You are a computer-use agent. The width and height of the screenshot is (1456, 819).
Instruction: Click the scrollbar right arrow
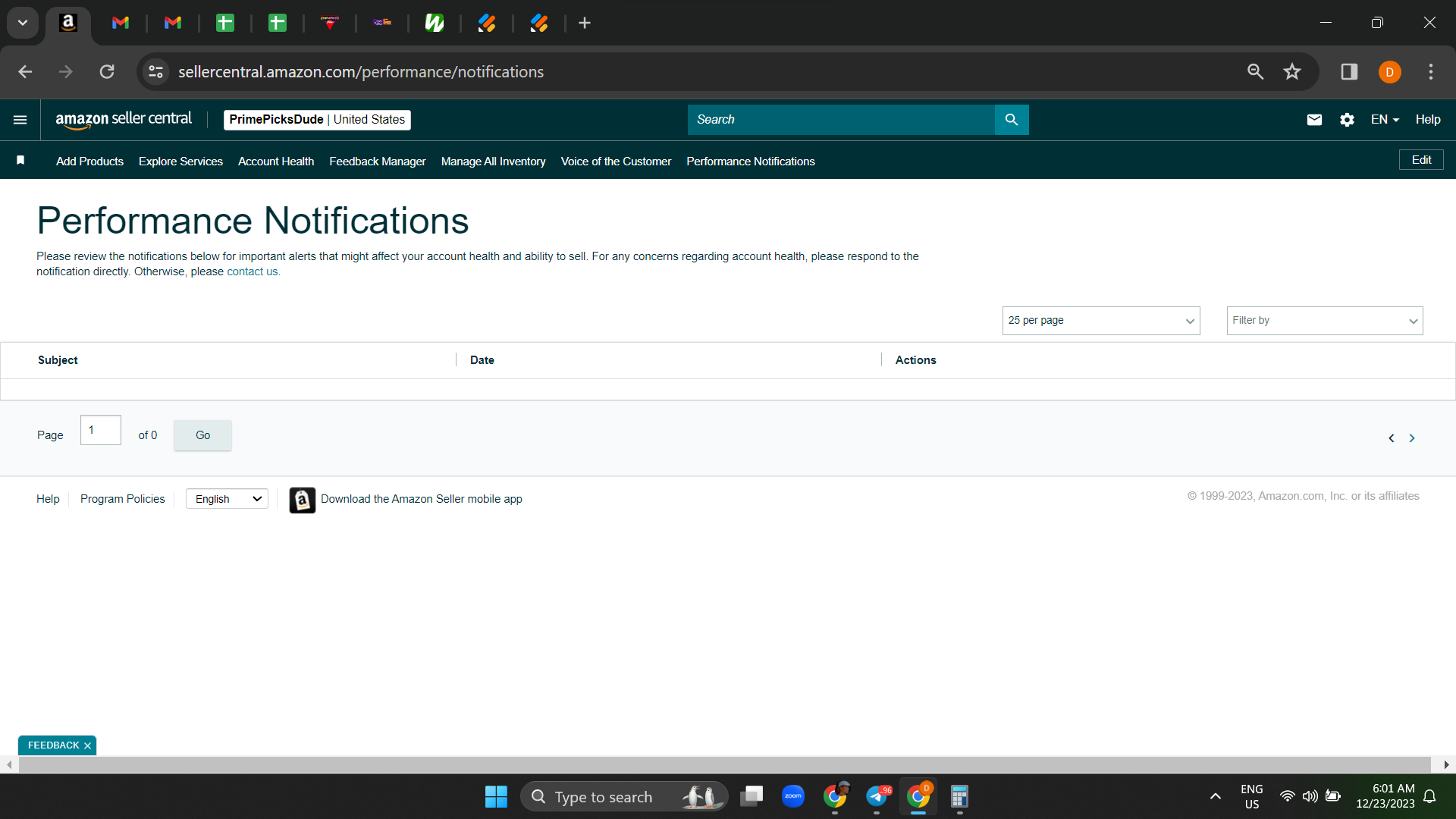click(1447, 765)
